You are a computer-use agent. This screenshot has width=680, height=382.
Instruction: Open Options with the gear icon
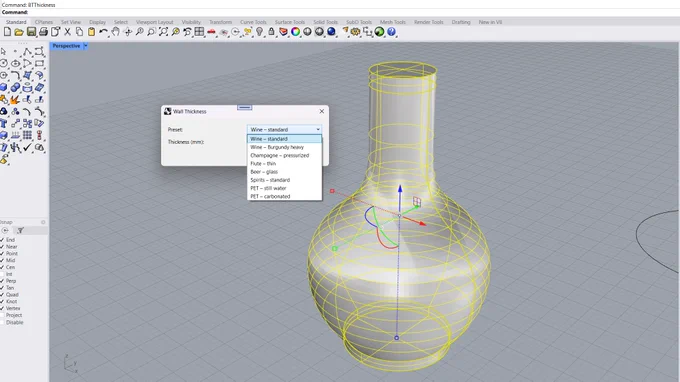click(x=356, y=32)
